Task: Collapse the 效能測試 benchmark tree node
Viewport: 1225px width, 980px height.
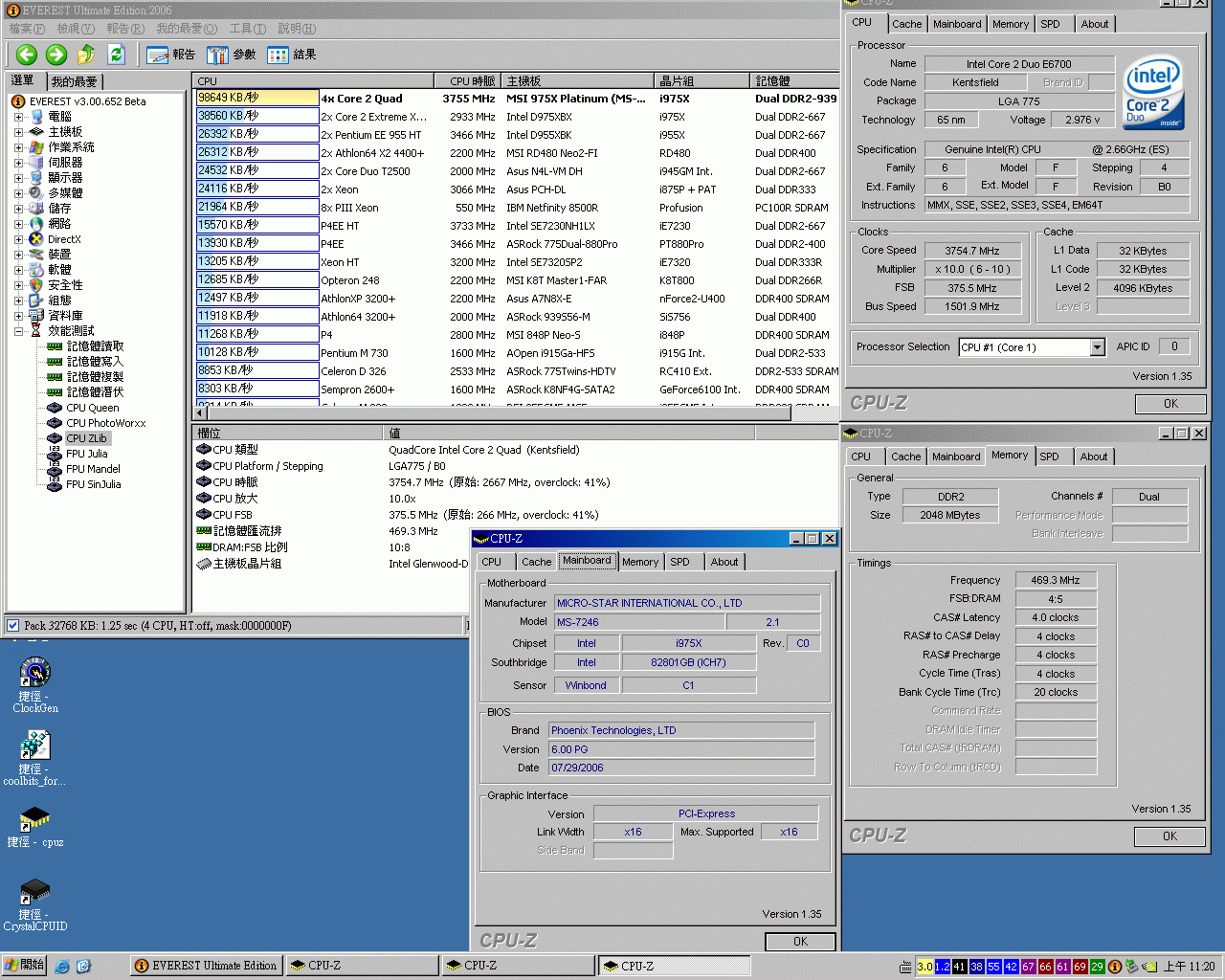Action: pyautogui.click(x=18, y=331)
